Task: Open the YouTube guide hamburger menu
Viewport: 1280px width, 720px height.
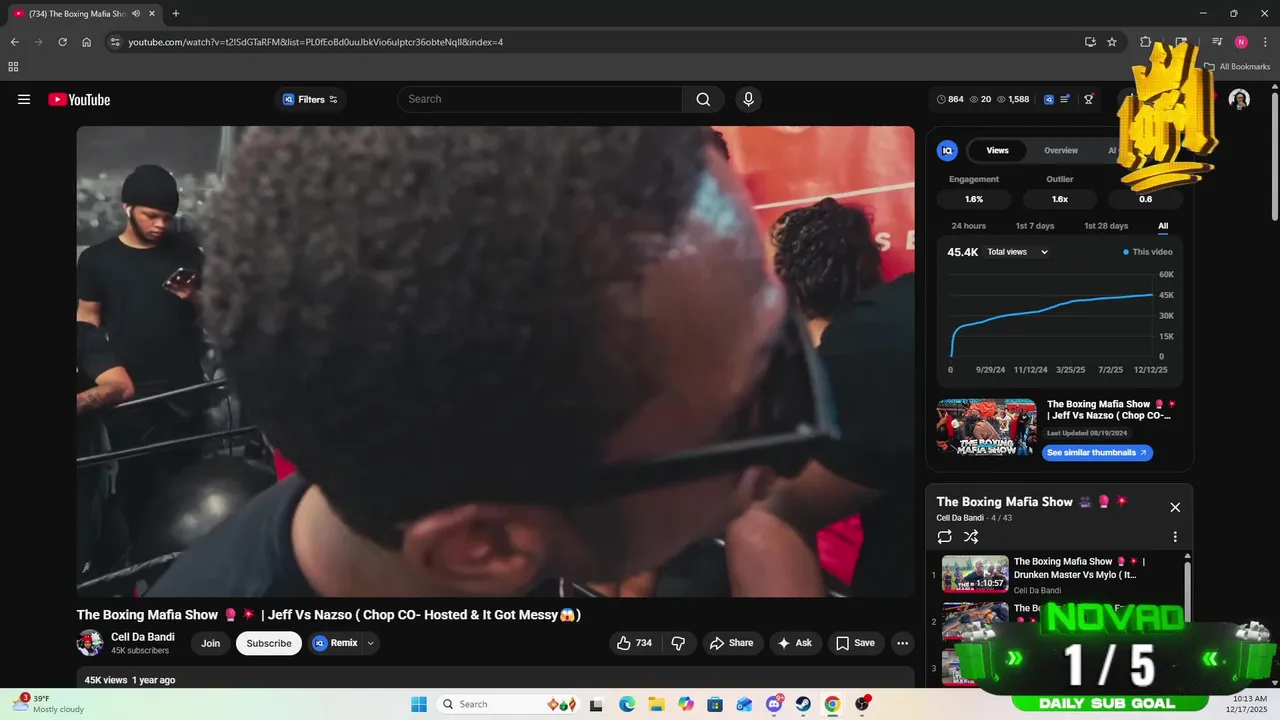Action: pos(24,99)
